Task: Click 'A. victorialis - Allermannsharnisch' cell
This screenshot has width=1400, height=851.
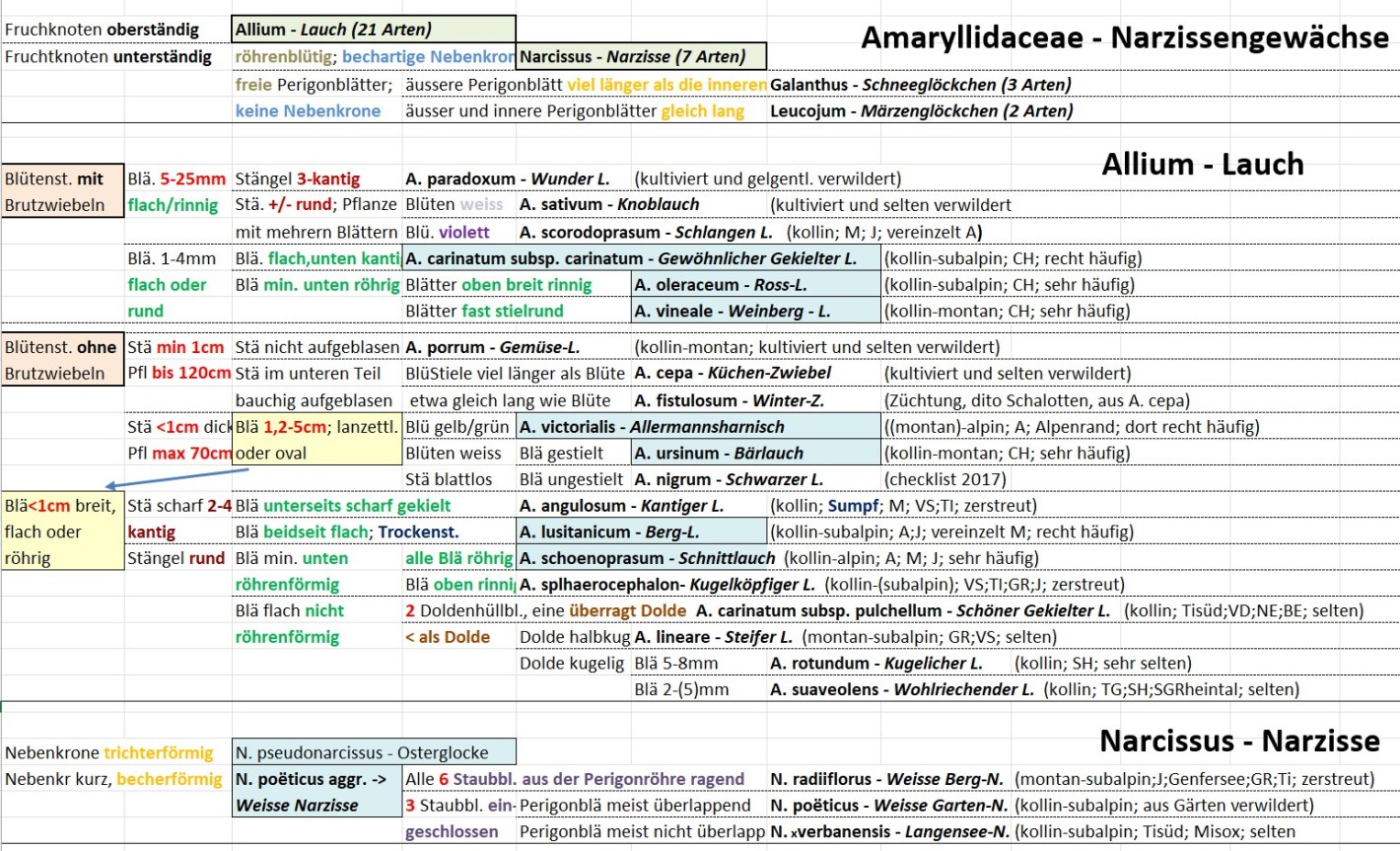Action: [x=699, y=427]
